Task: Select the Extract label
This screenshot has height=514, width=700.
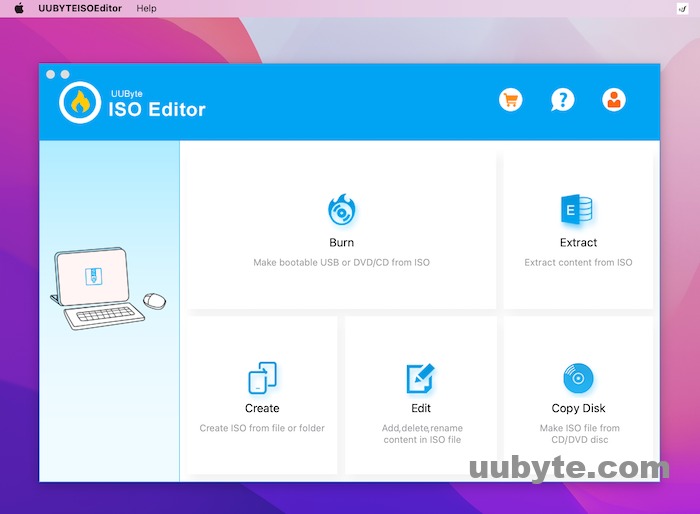Action: [x=578, y=242]
